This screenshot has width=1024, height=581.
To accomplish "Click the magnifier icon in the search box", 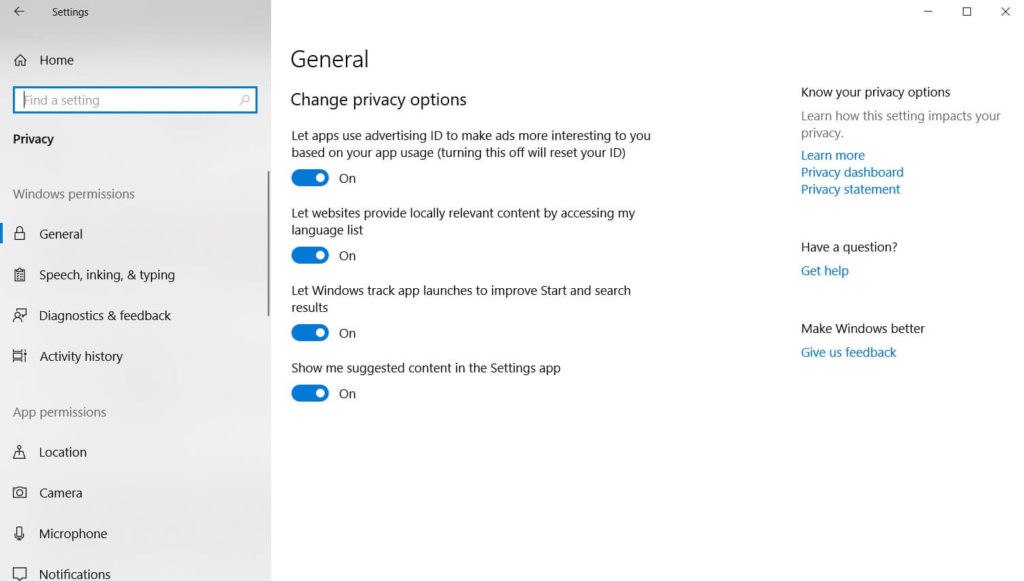I will [x=245, y=100].
